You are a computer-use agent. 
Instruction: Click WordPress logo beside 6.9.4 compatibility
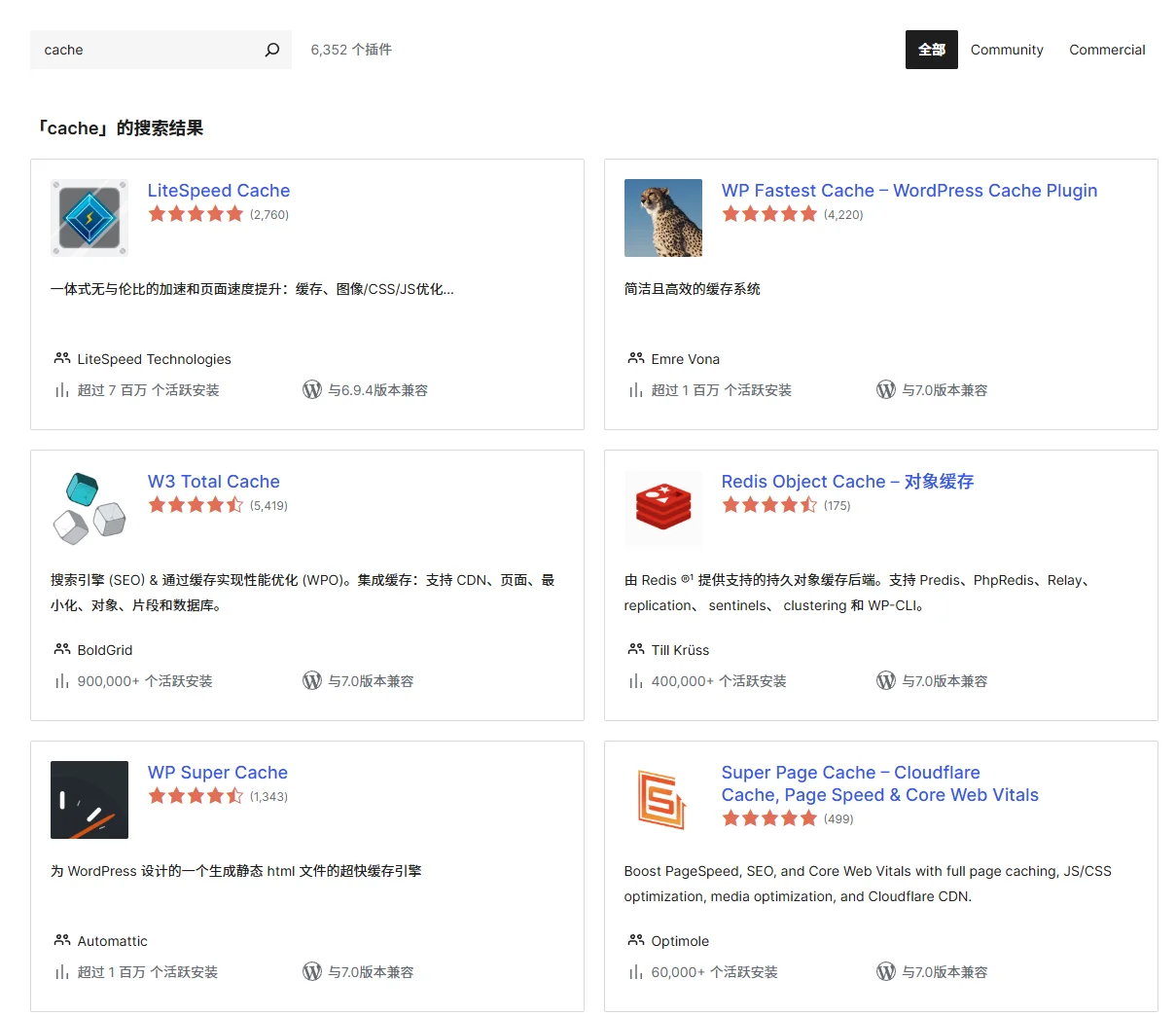pyautogui.click(x=312, y=390)
